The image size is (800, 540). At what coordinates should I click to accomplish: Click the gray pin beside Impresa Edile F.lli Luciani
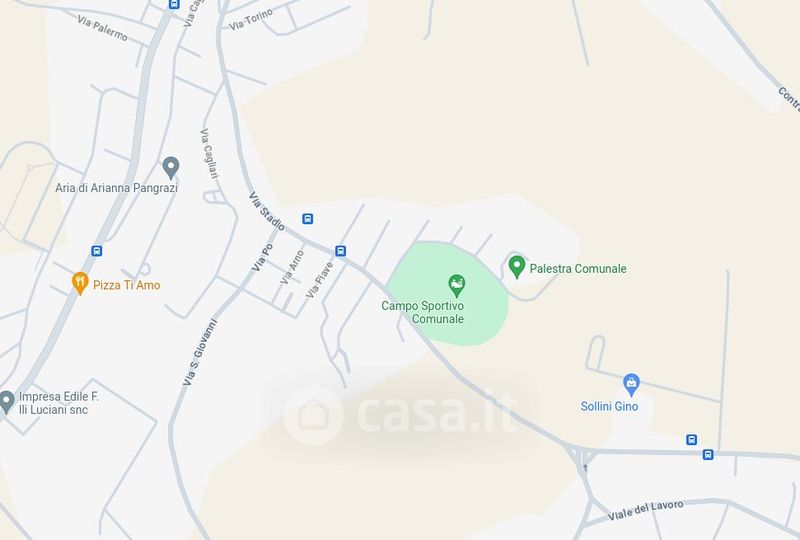6,402
